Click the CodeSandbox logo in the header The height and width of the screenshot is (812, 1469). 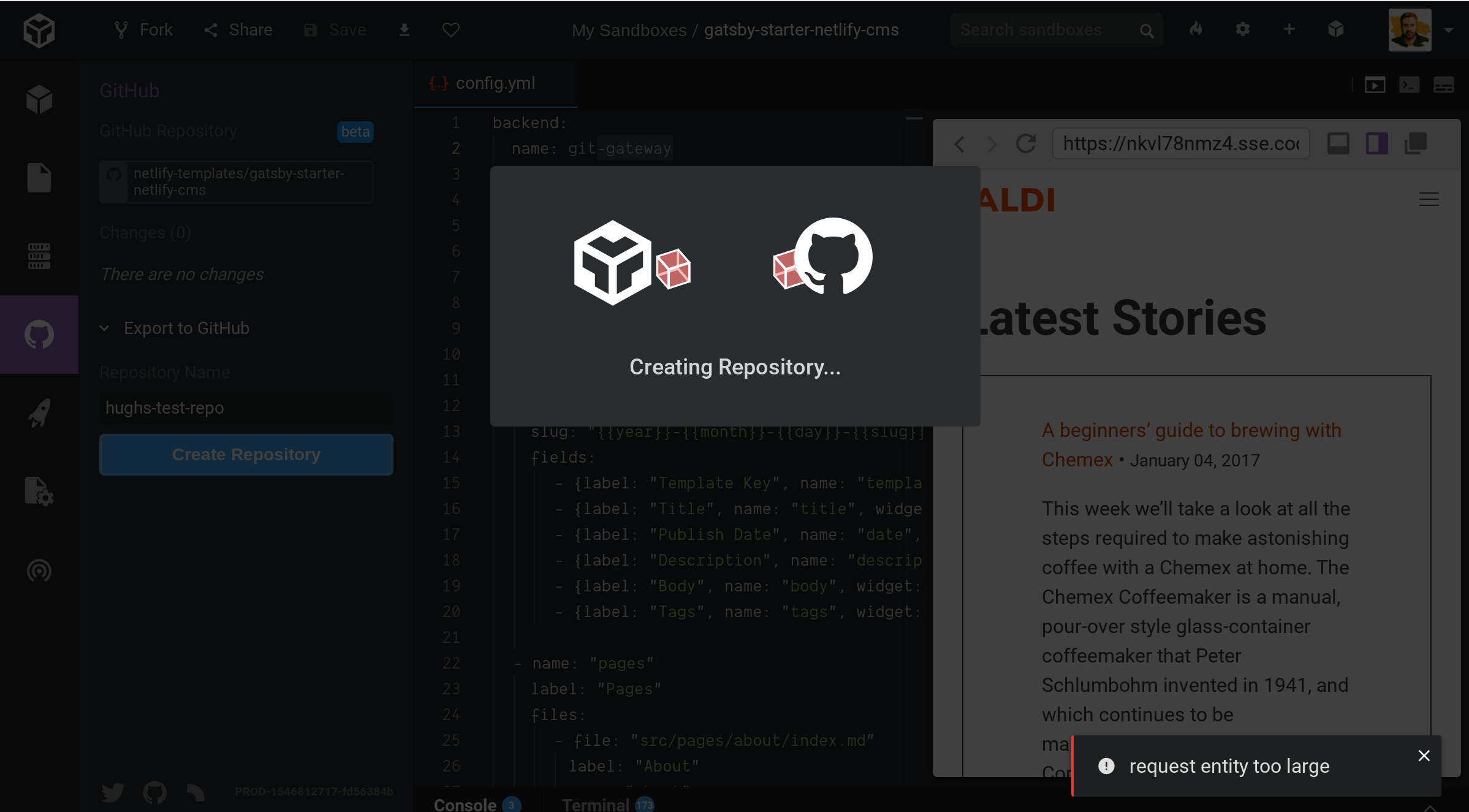click(39, 30)
